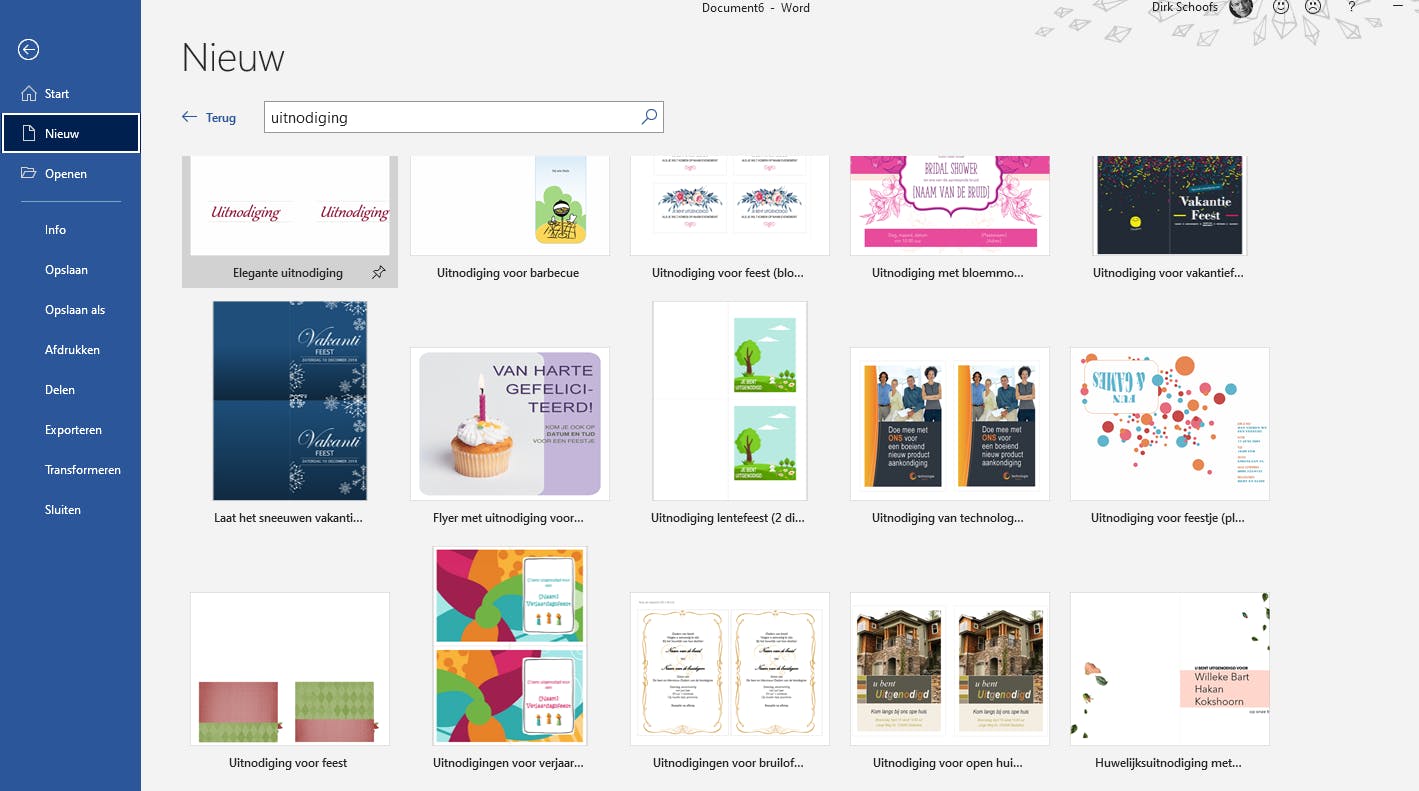Viewport: 1419px width, 791px height.
Task: Minimize the Word window
Action: 1397,7
